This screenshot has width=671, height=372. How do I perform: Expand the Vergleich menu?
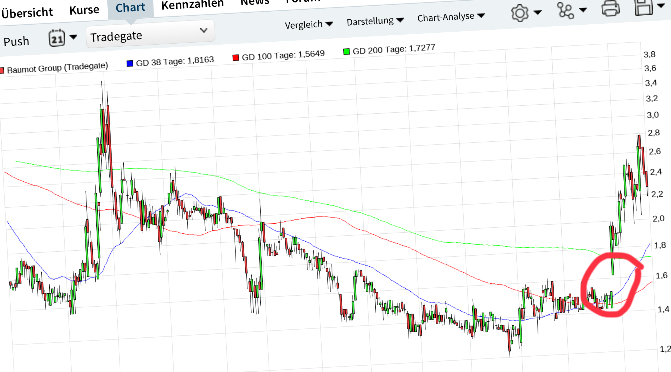309,24
